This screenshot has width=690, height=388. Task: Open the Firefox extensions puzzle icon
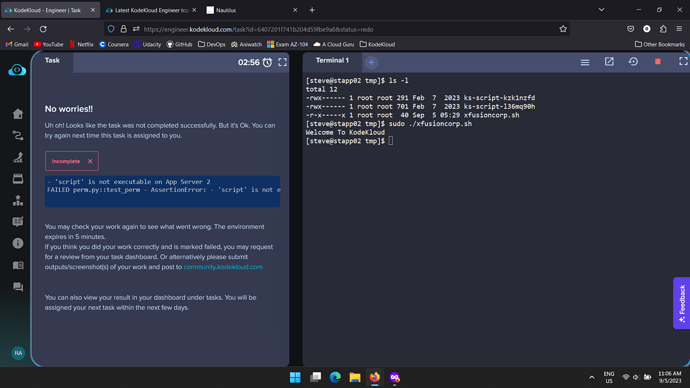tap(663, 29)
